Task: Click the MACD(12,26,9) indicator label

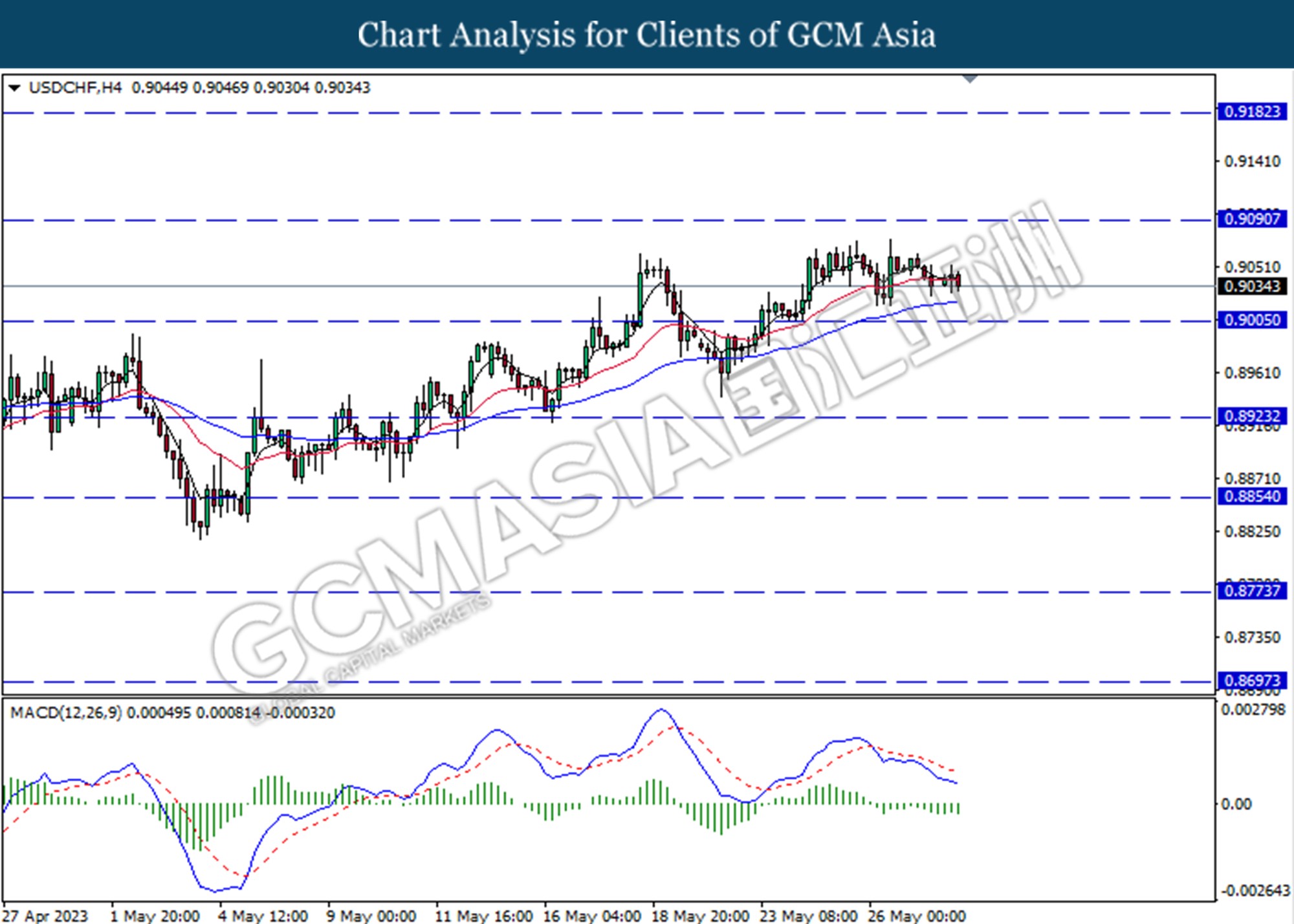Action: coord(66,713)
